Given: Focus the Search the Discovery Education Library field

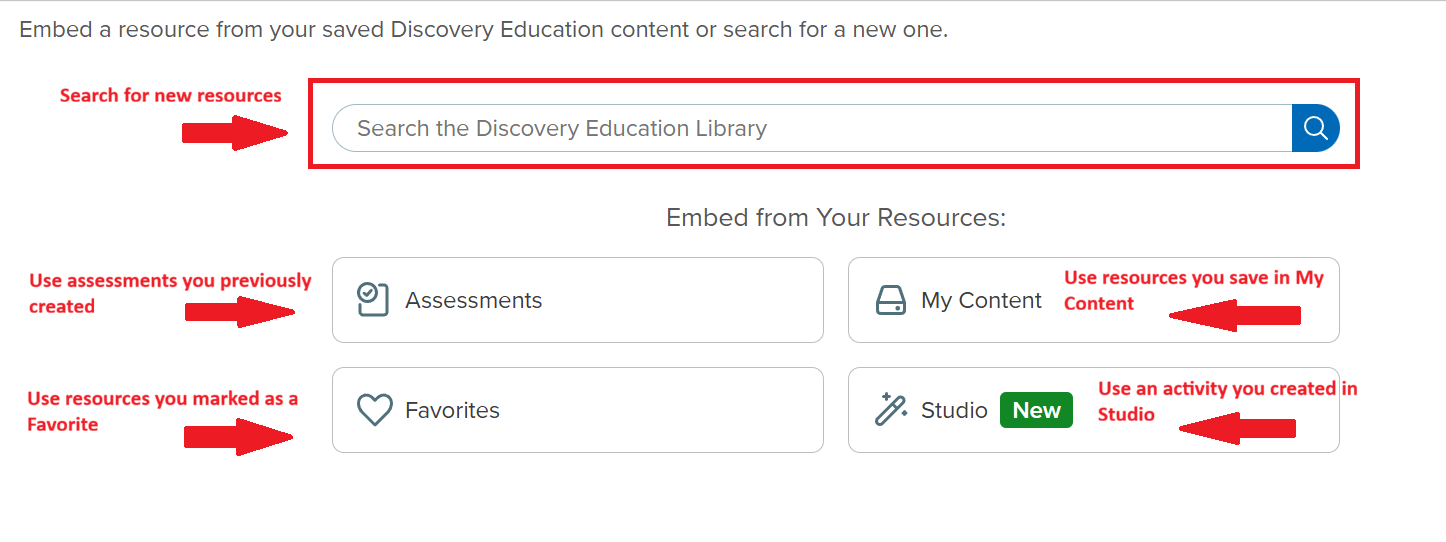Looking at the screenshot, I should pos(810,128).
